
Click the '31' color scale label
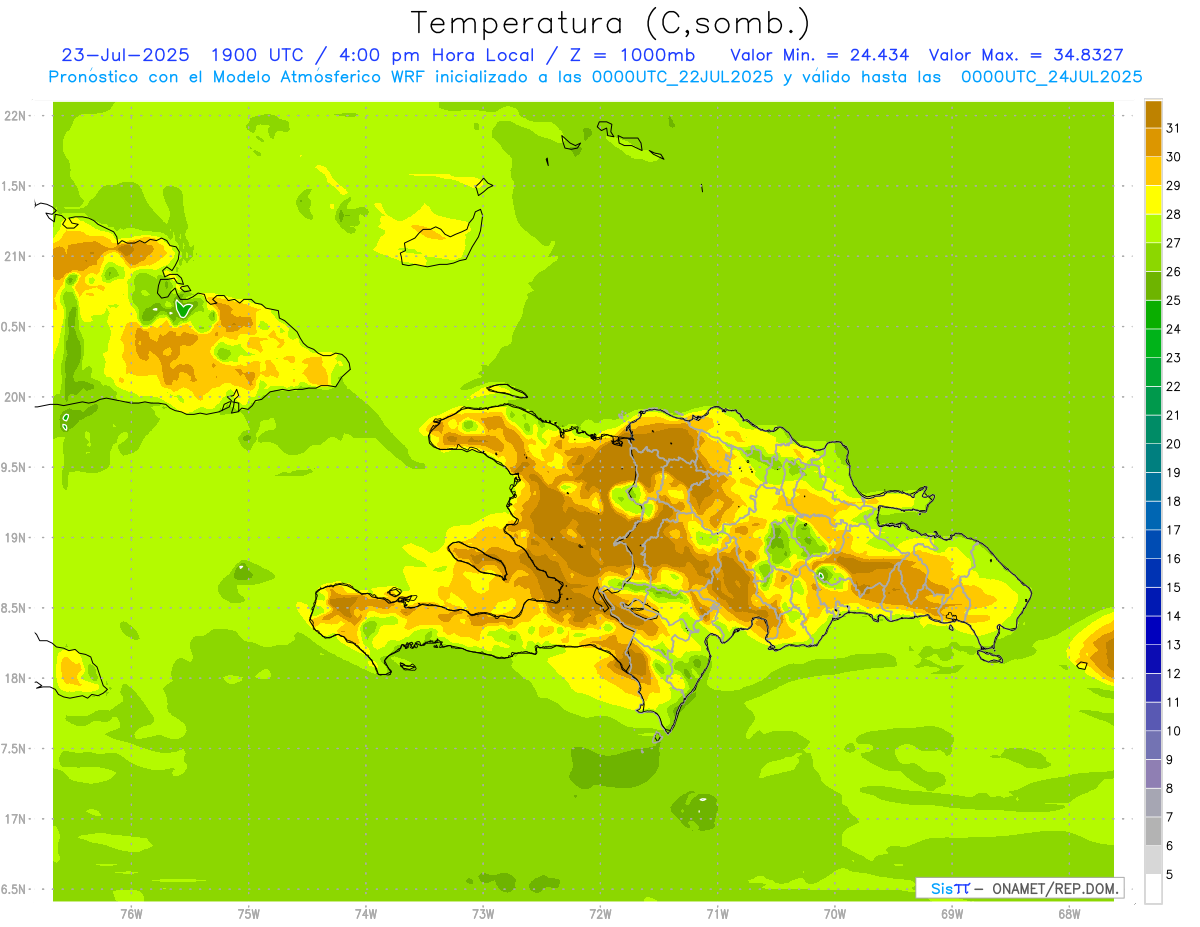click(x=1174, y=128)
